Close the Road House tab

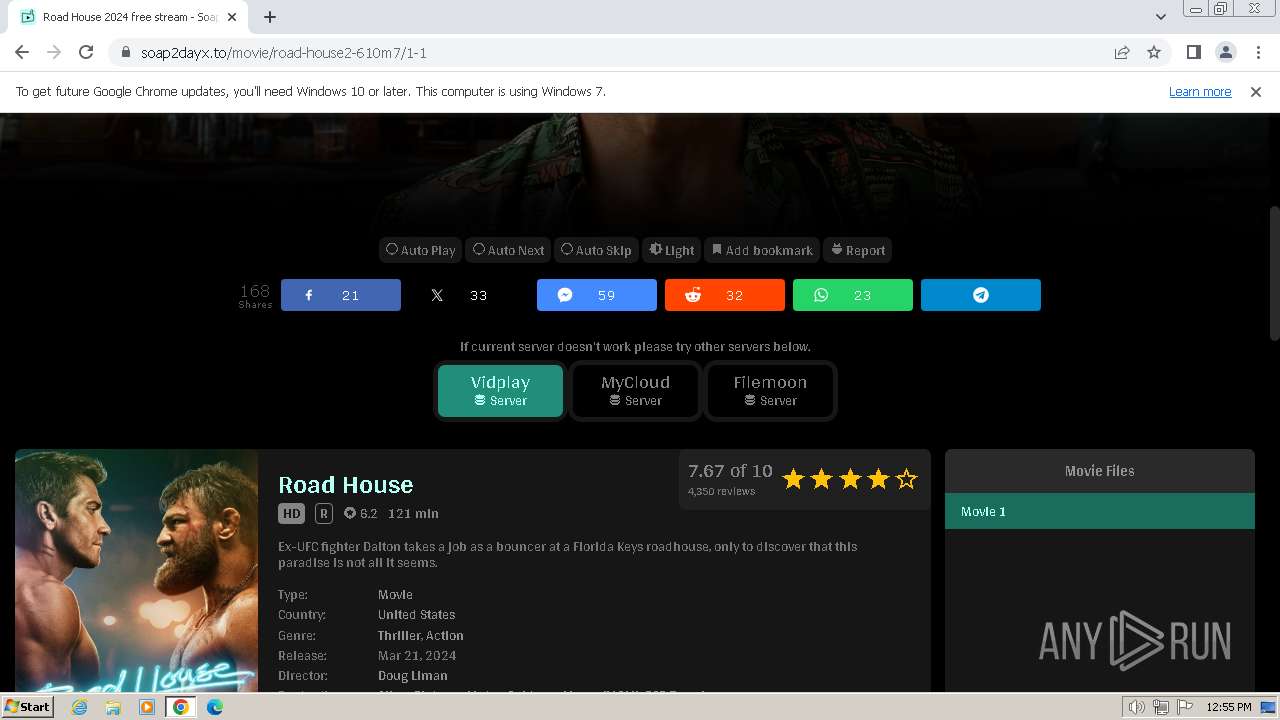232,17
